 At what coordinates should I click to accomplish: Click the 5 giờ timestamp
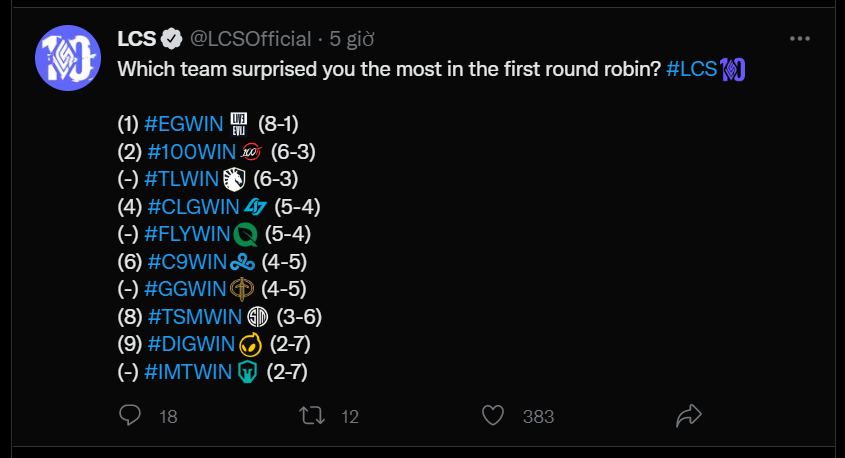tap(351, 39)
